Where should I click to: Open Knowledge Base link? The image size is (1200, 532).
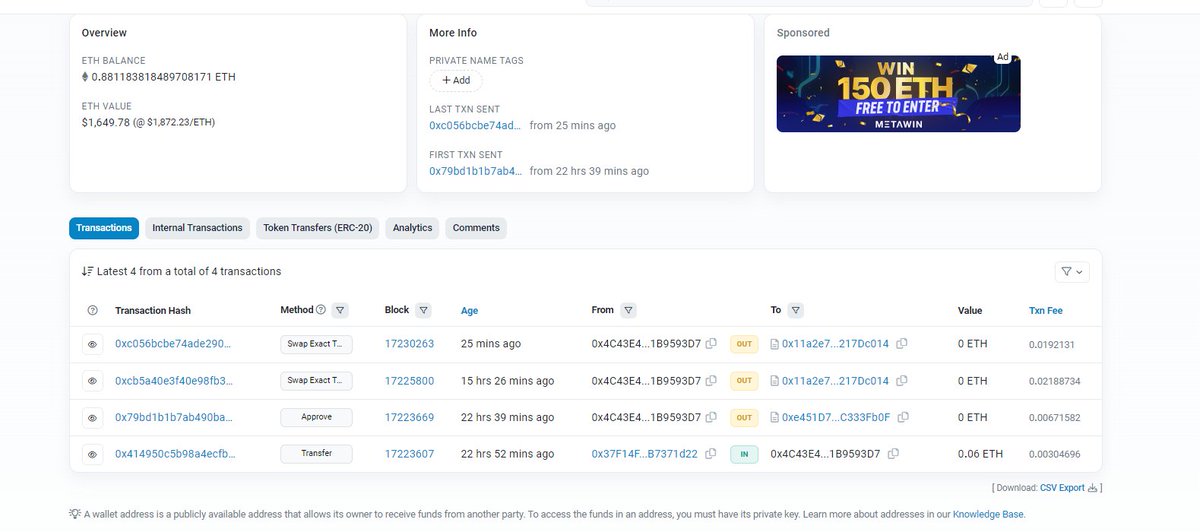tap(988, 514)
